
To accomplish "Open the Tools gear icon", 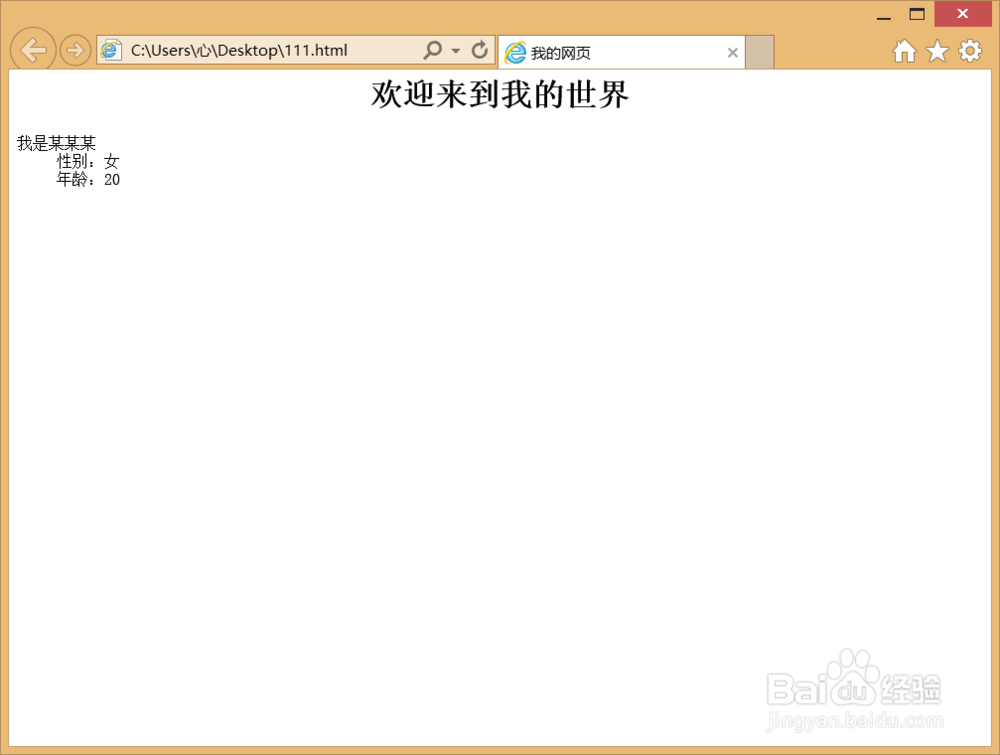I will tap(970, 50).
